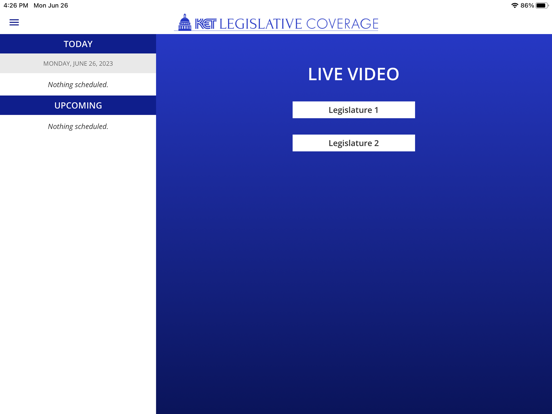Tap the KET Legislative Coverage logo
Image resolution: width=552 pixels, height=414 pixels.
277,23
